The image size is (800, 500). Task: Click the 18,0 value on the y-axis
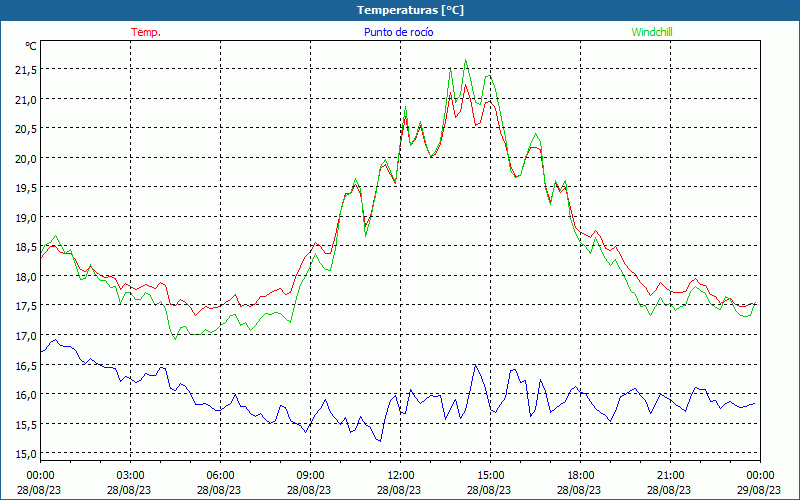coord(26,278)
